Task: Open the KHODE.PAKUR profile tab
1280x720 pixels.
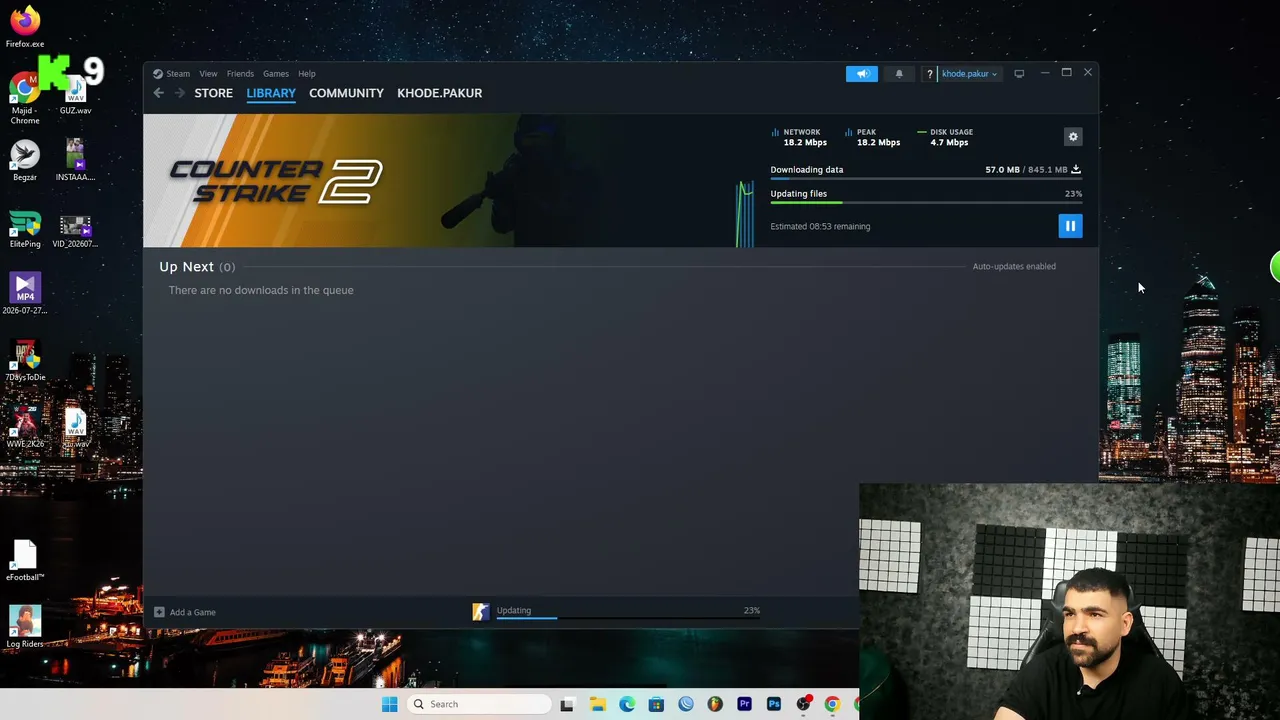Action: click(440, 93)
